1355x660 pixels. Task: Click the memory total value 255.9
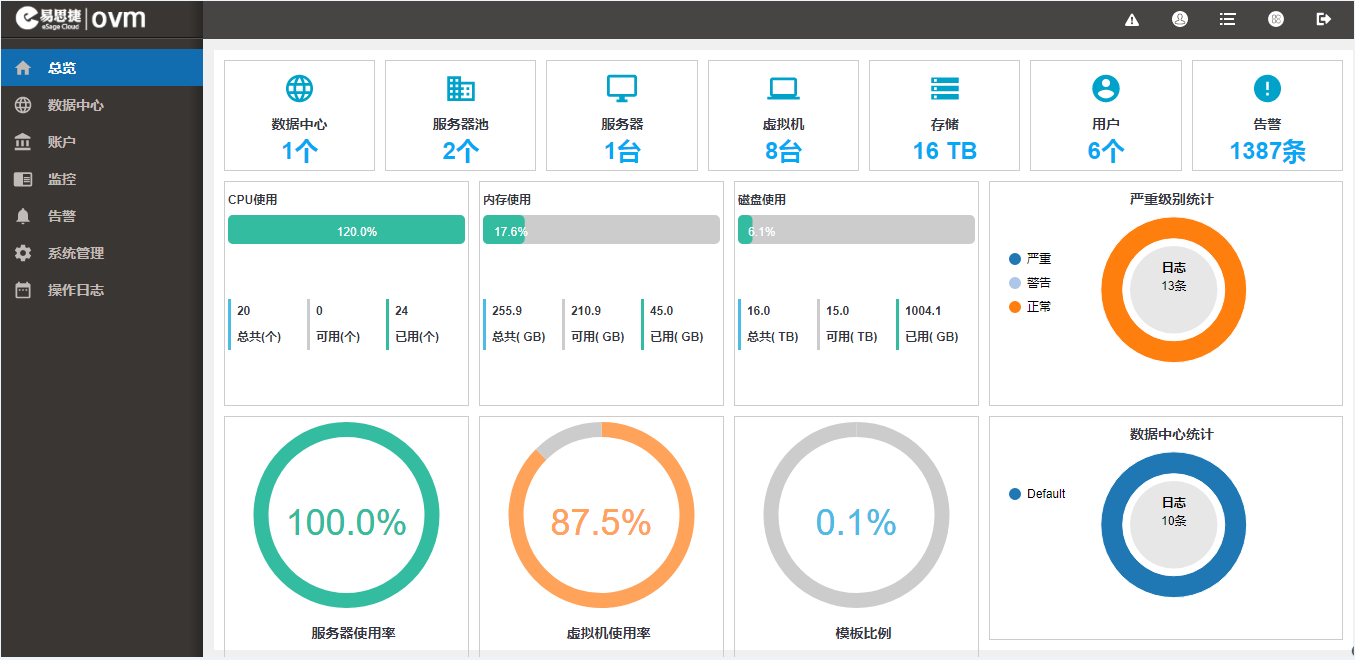click(x=507, y=311)
